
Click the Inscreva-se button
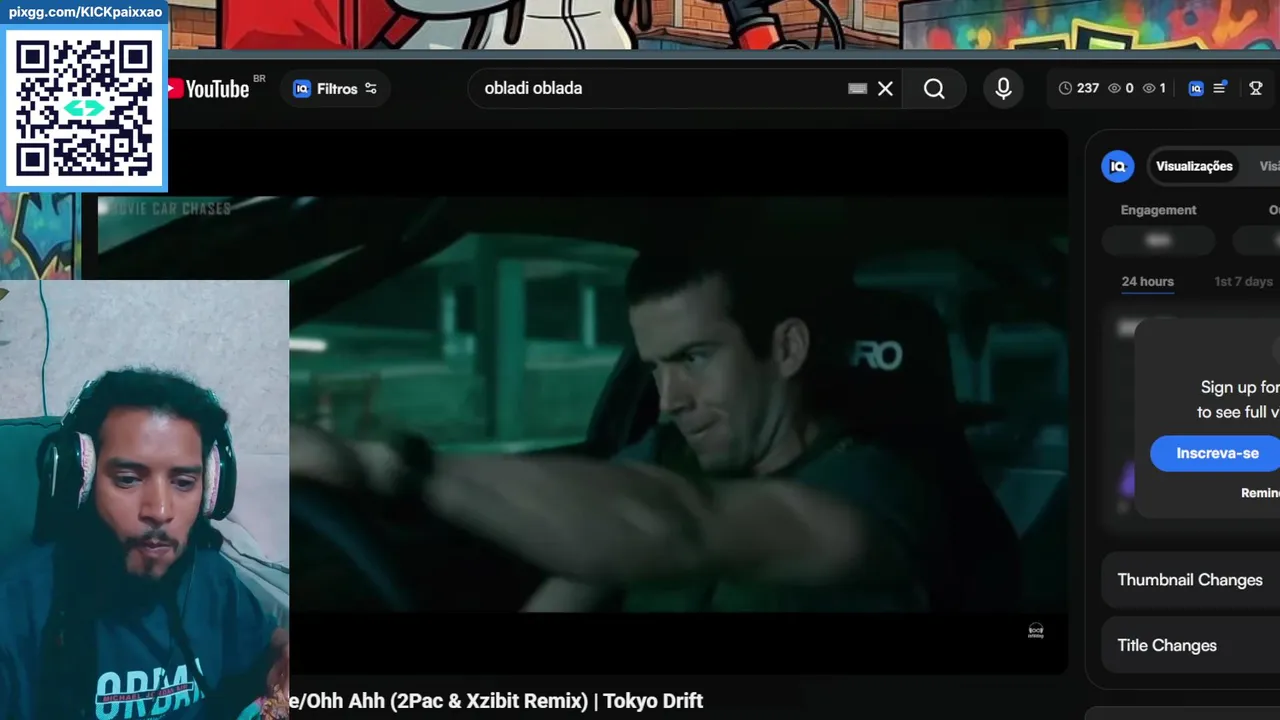coord(1217,453)
